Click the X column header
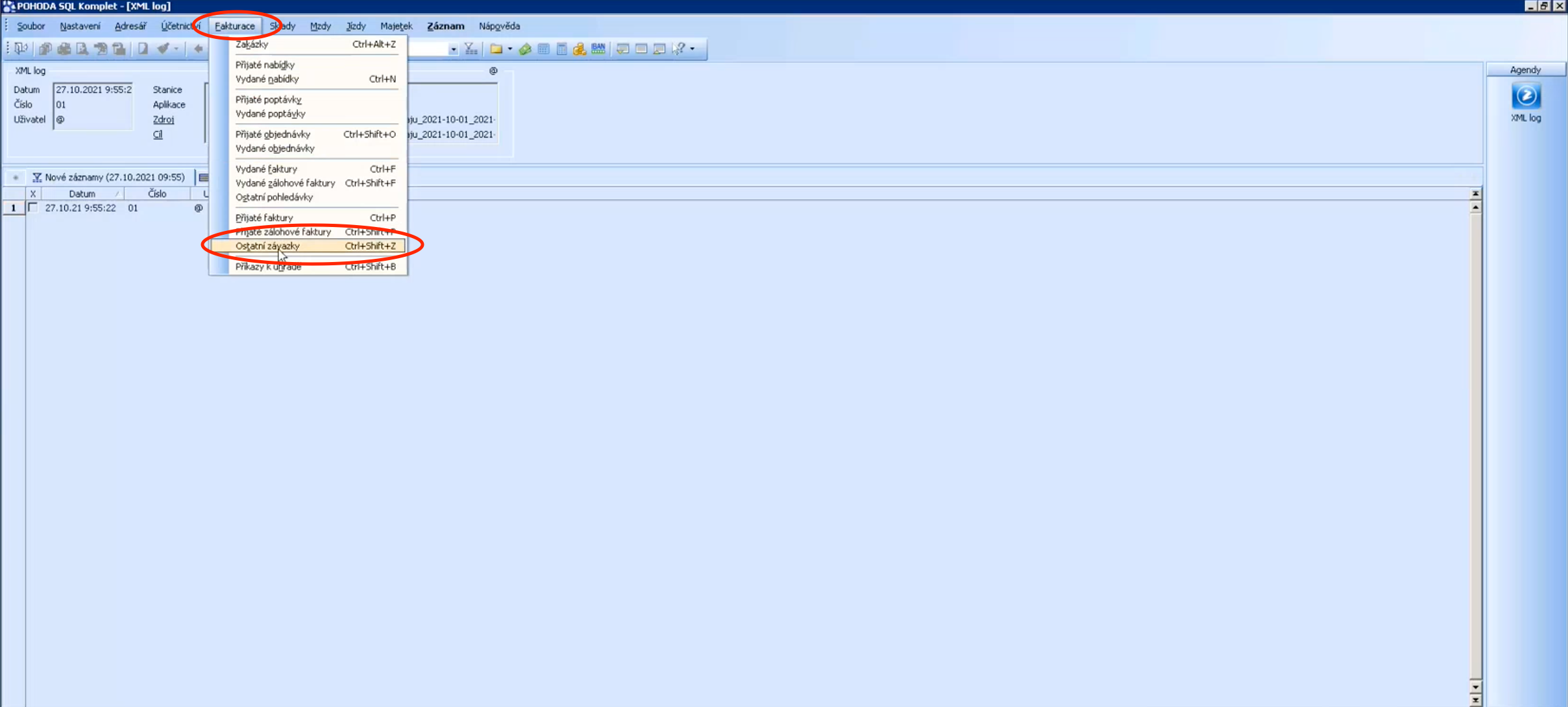Image resolution: width=1568 pixels, height=707 pixels. 33,194
